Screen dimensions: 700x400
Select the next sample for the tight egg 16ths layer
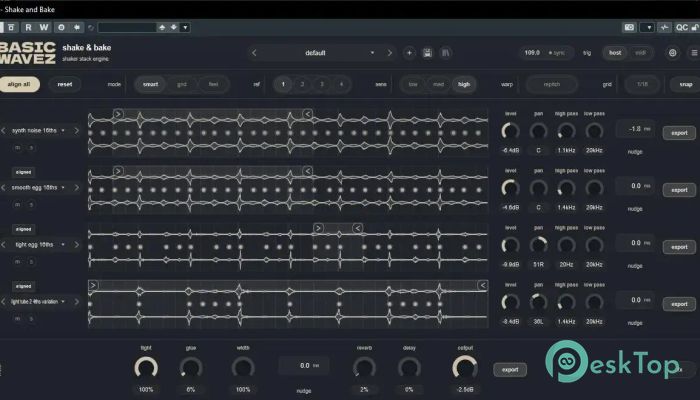click(76, 245)
